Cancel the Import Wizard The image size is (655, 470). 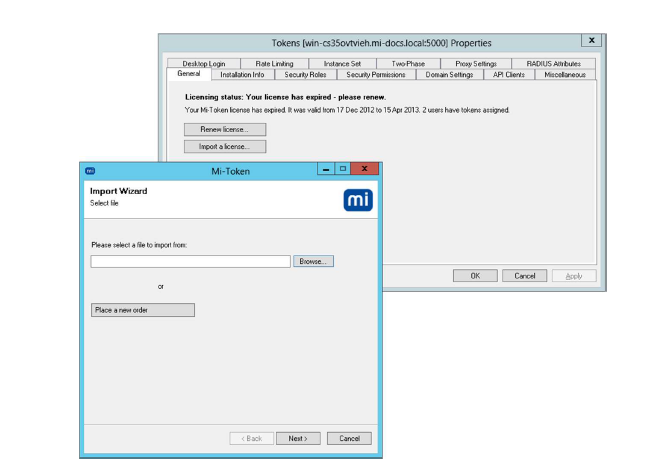click(x=349, y=438)
